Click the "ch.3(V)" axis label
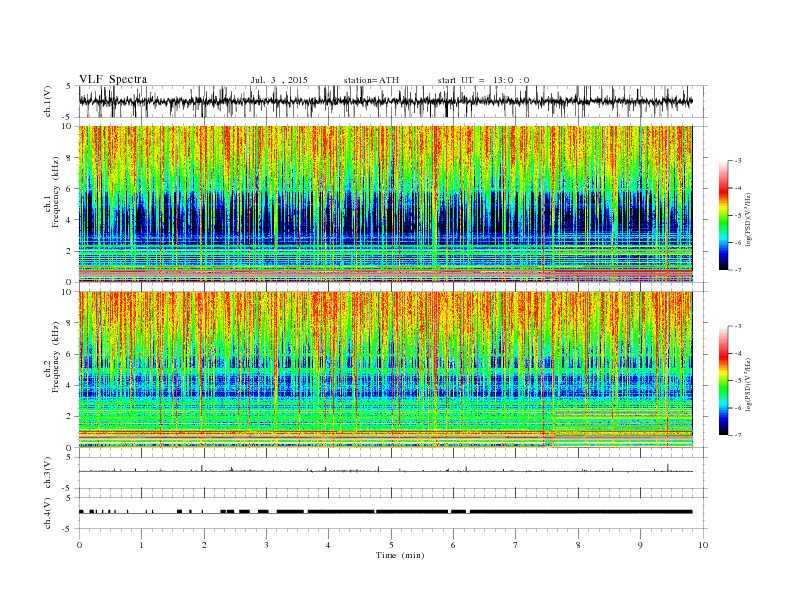The image size is (792, 612). click(48, 473)
